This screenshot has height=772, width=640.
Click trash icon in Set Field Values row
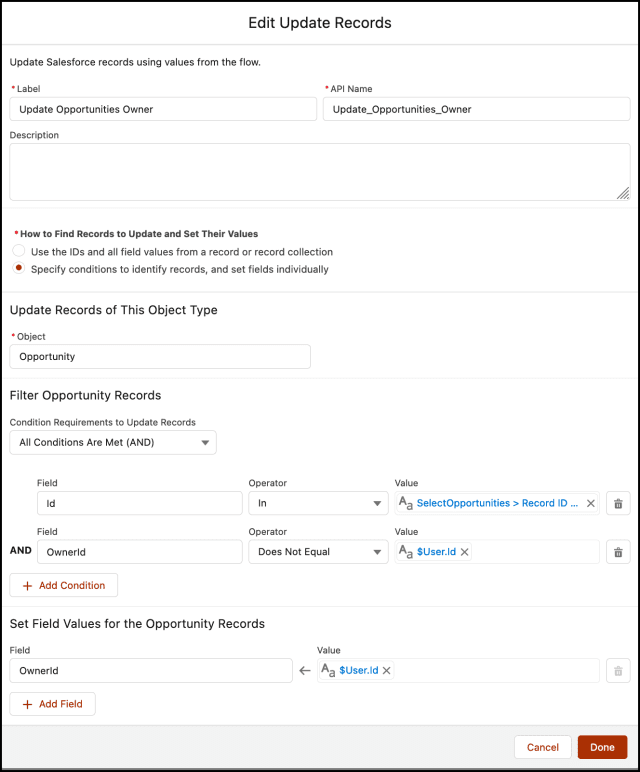(618, 670)
